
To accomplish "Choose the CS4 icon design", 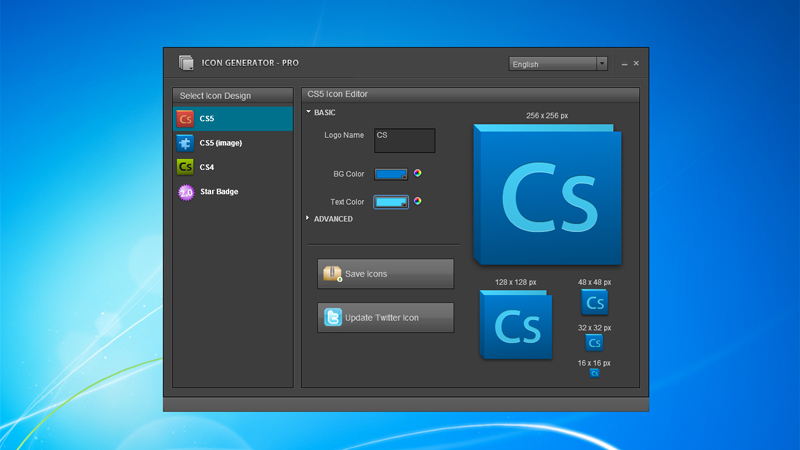I will point(220,167).
